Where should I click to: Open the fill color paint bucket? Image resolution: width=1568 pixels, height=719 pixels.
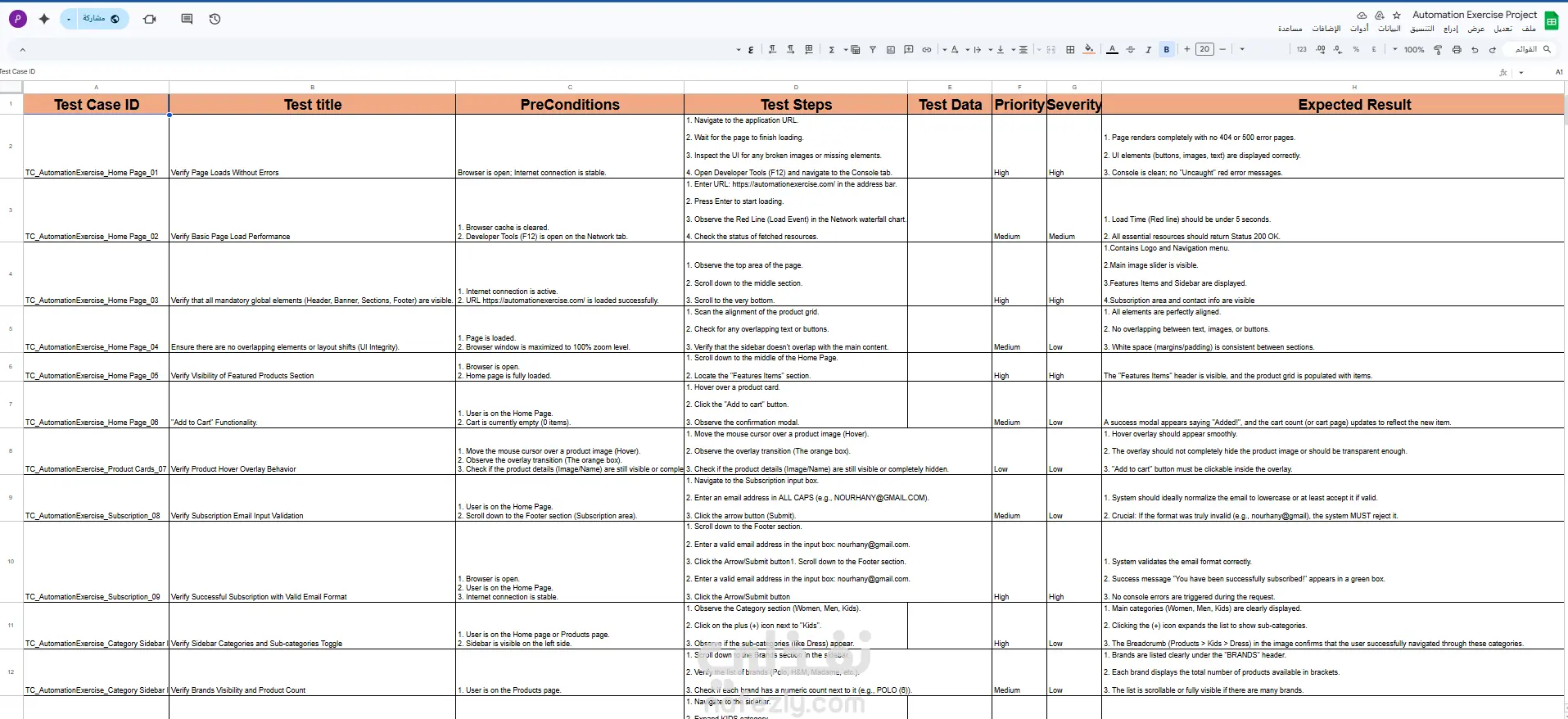point(1089,49)
